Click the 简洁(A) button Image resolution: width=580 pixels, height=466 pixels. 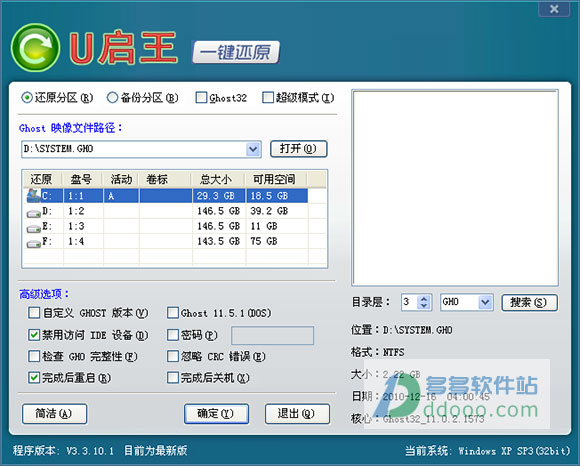click(x=54, y=413)
